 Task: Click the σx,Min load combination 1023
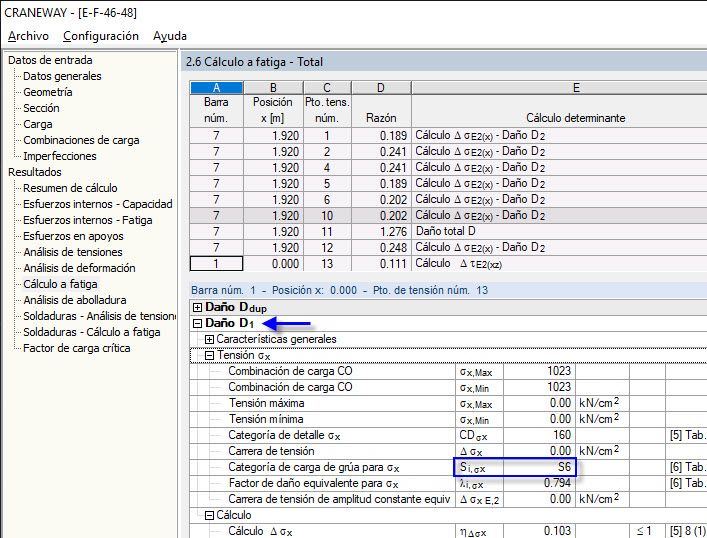[539, 387]
